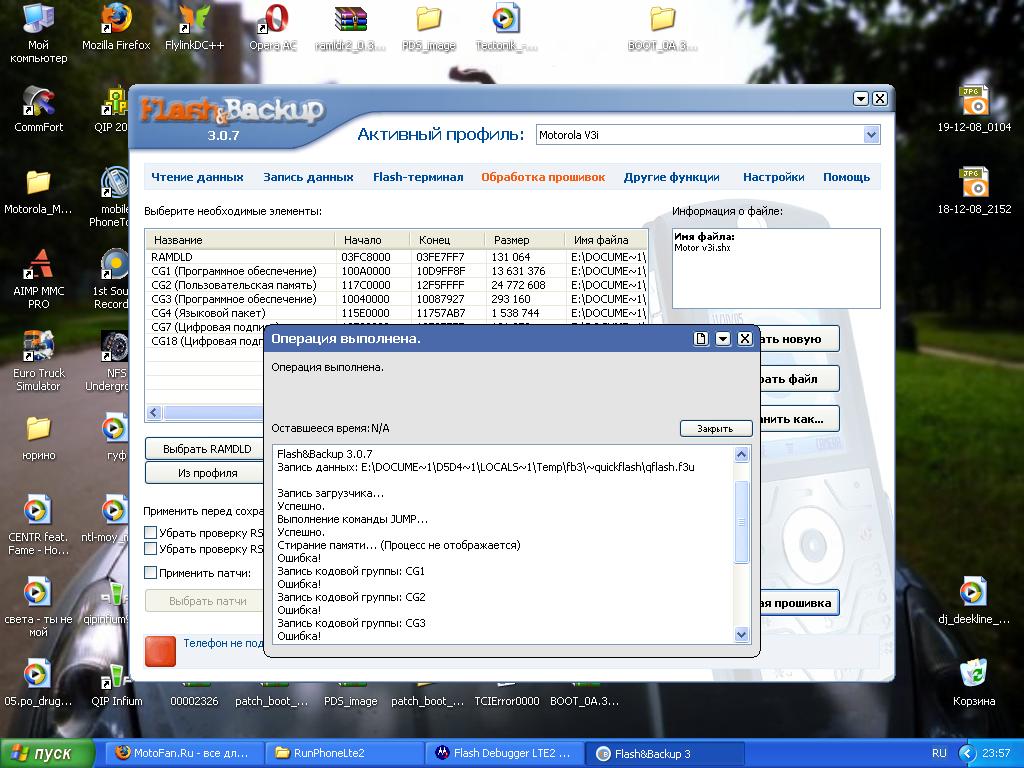
Task: Sort by the Название column header
Action: [x=240, y=240]
